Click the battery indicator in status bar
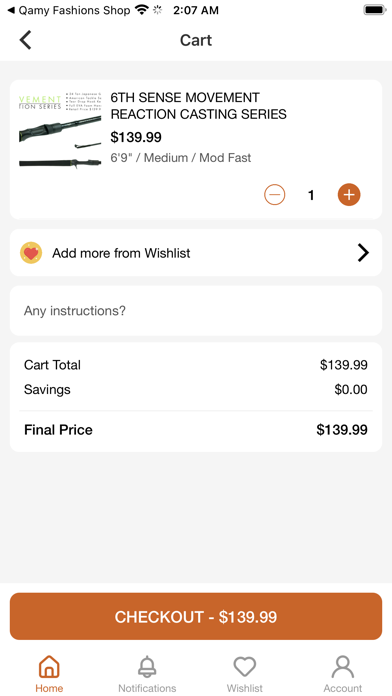Screen dimensions: 392x696 pyautogui.click(x=375, y=10)
